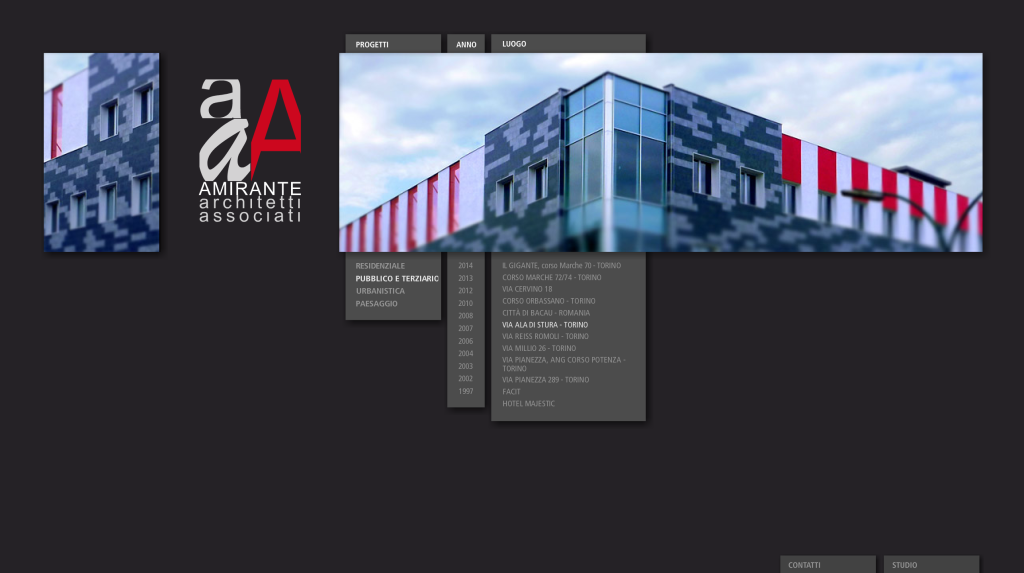Open the Anno tab header

coord(466,44)
